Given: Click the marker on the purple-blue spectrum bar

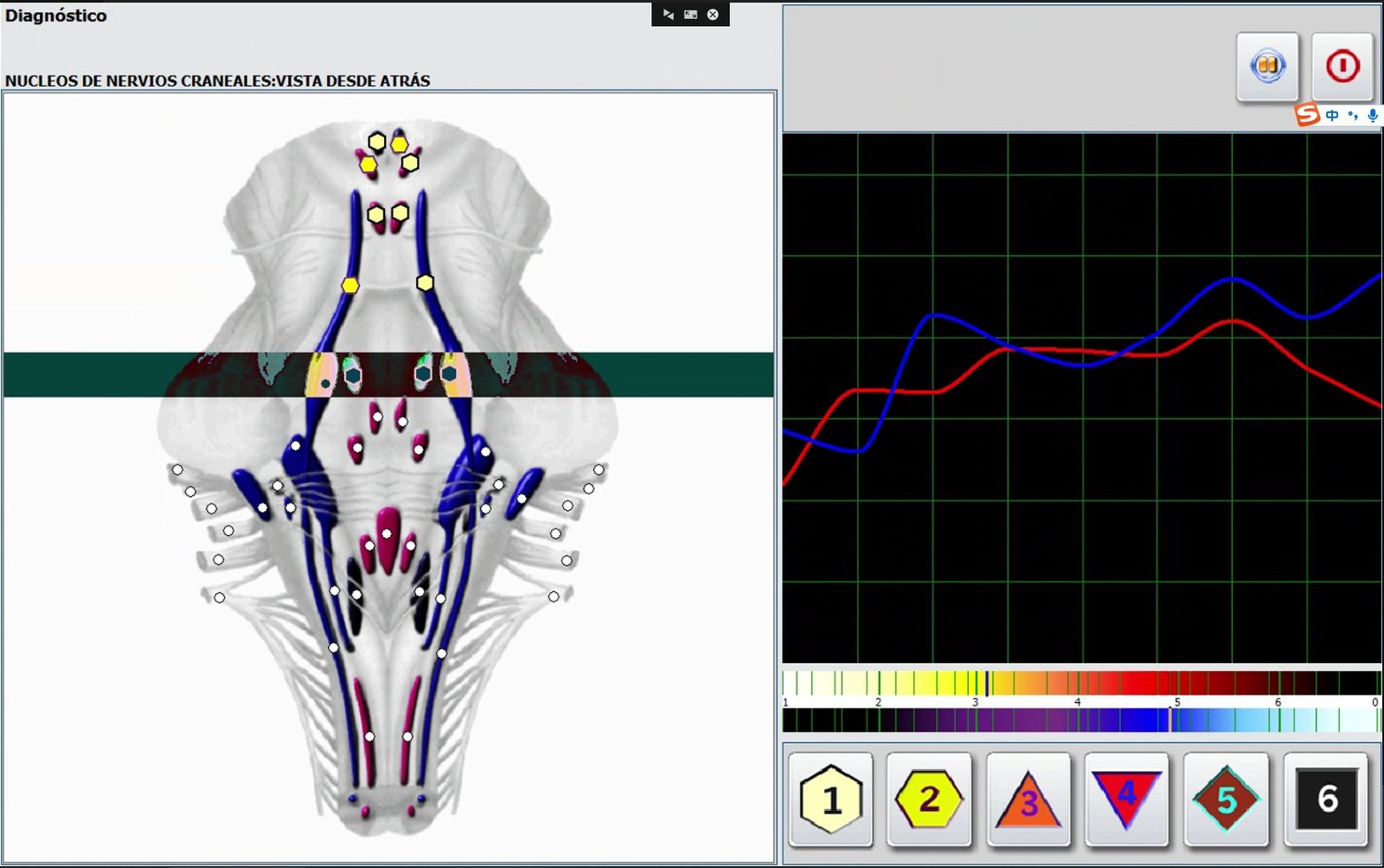Looking at the screenshot, I should pos(1170,719).
